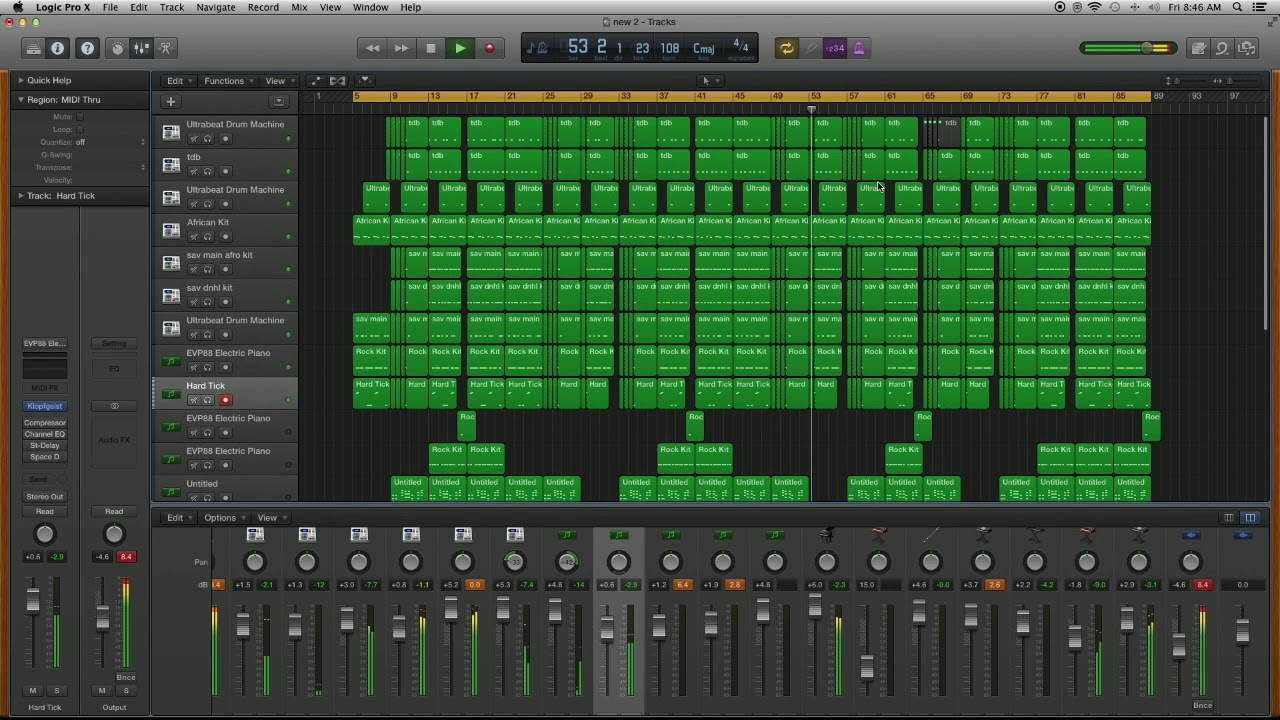Open the Navigate menu

point(216,7)
